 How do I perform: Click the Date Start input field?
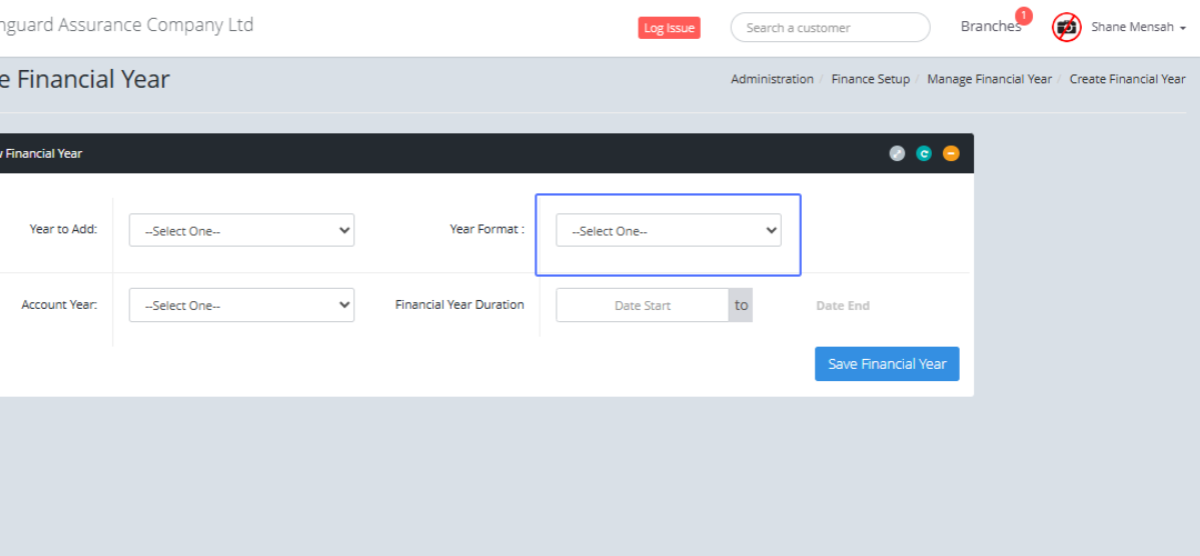[642, 305]
